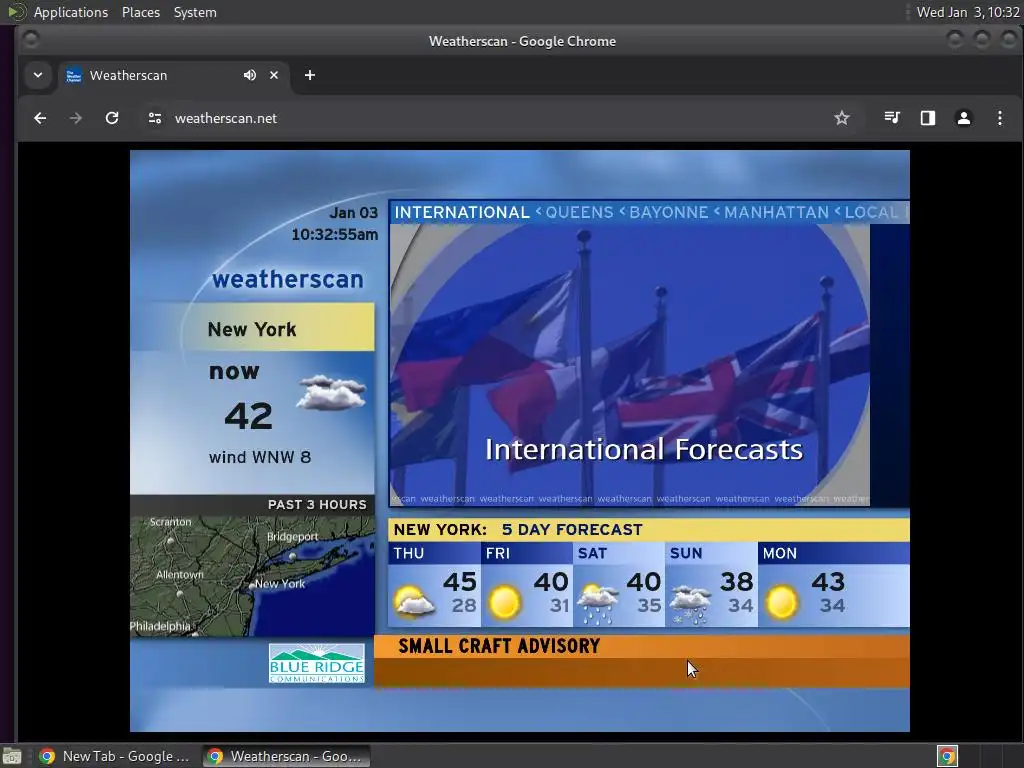Close the Weatherscan tab
Viewport: 1024px width, 768px height.
tap(274, 75)
